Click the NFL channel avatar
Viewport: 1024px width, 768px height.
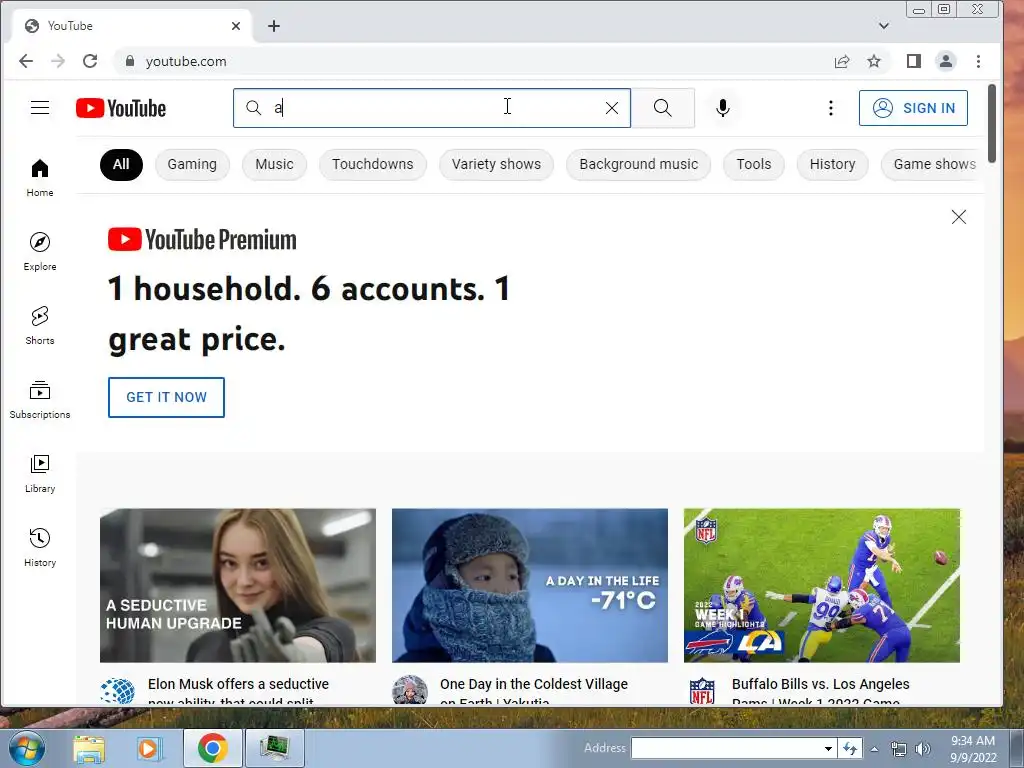(x=702, y=691)
